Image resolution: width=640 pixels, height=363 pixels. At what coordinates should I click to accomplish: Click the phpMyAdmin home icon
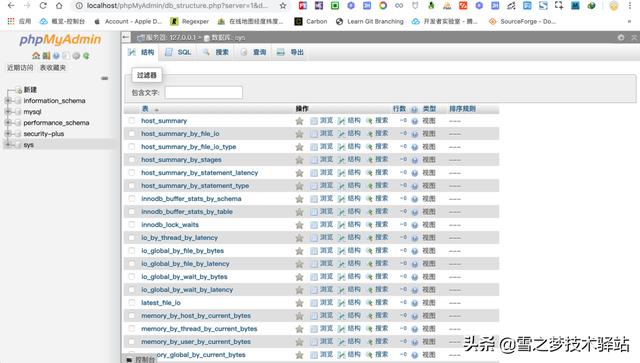[x=36, y=56]
